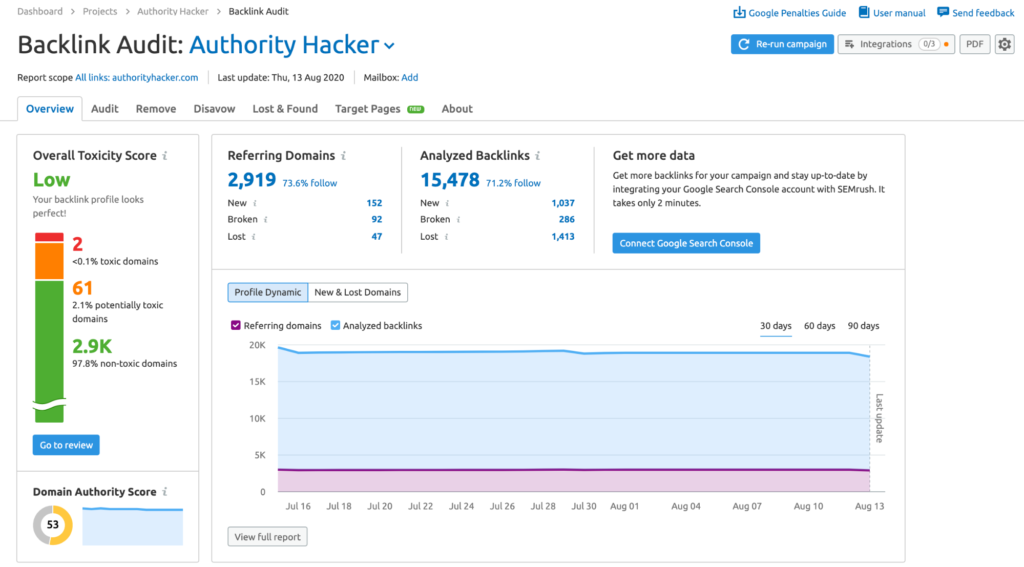Click the 1,037 new backlinks value
Screen dimensions: 1024x567
click(563, 203)
